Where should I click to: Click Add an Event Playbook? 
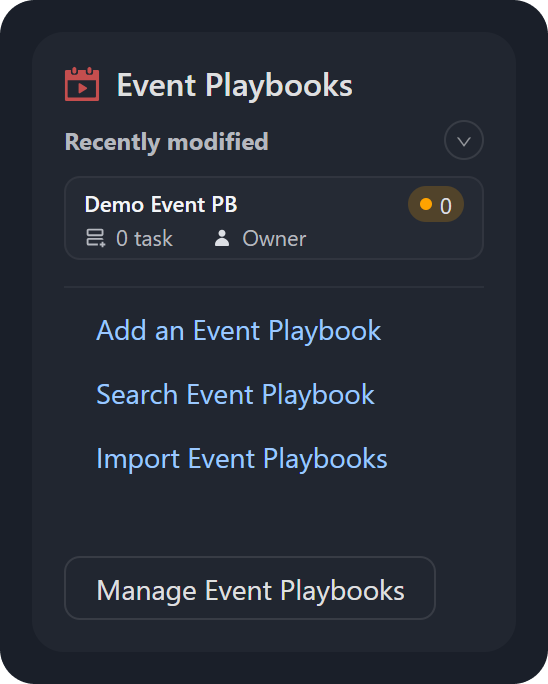(239, 330)
